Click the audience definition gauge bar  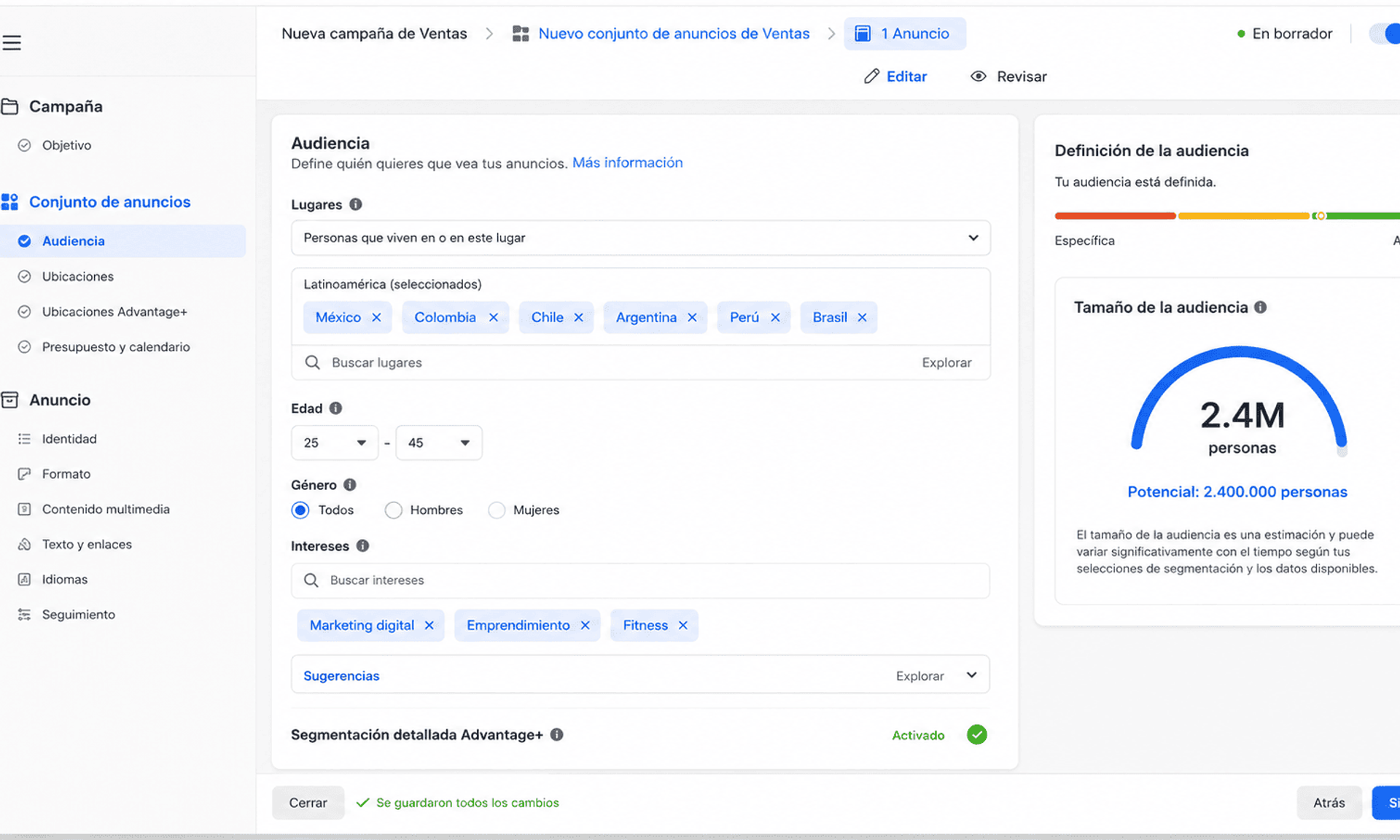[1227, 216]
